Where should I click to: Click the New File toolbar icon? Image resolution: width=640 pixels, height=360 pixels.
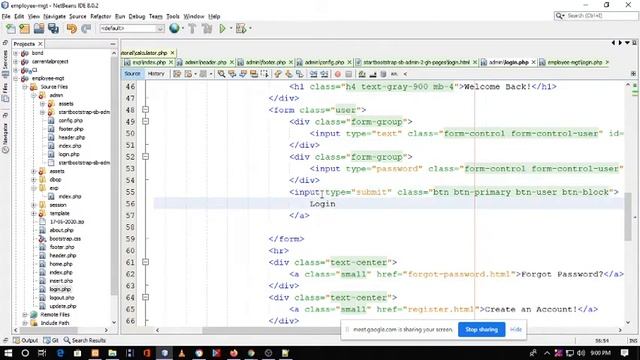pyautogui.click(x=11, y=29)
